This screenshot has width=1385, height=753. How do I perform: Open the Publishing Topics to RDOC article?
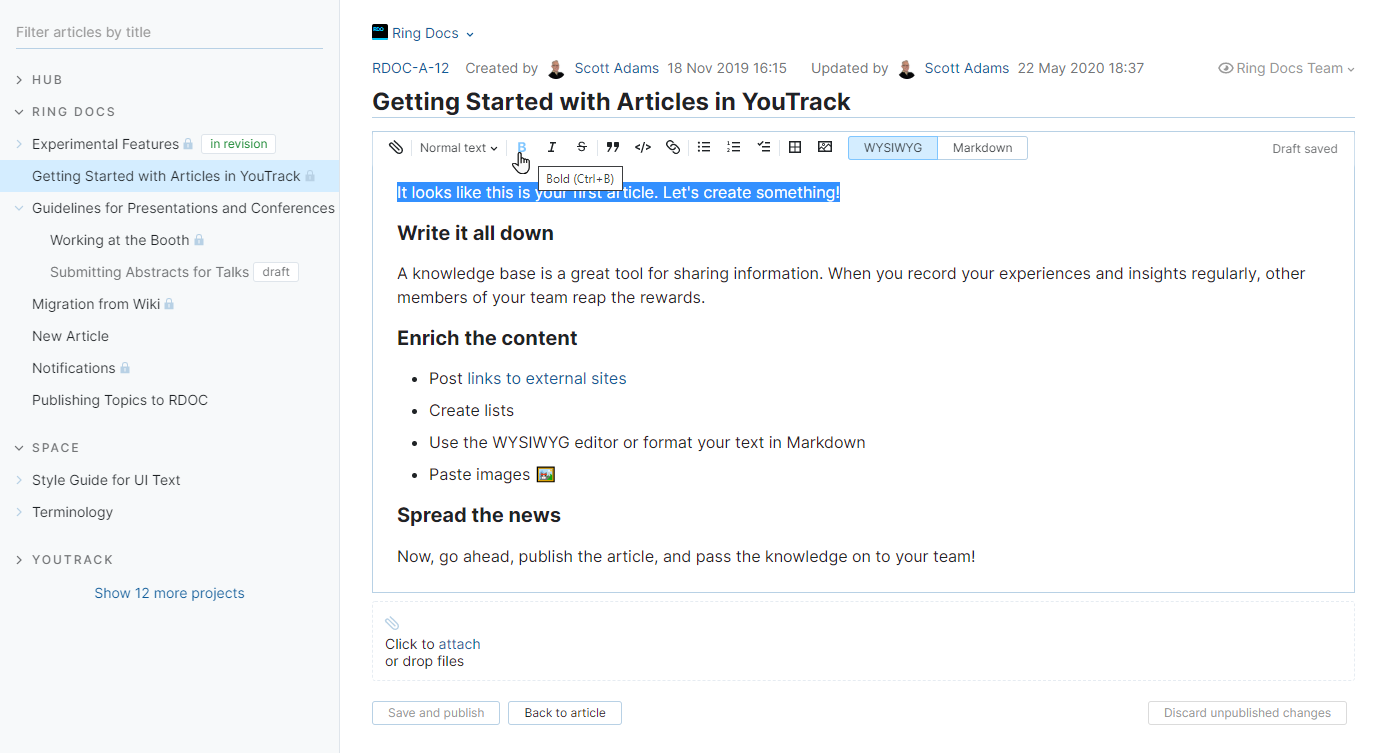120,400
